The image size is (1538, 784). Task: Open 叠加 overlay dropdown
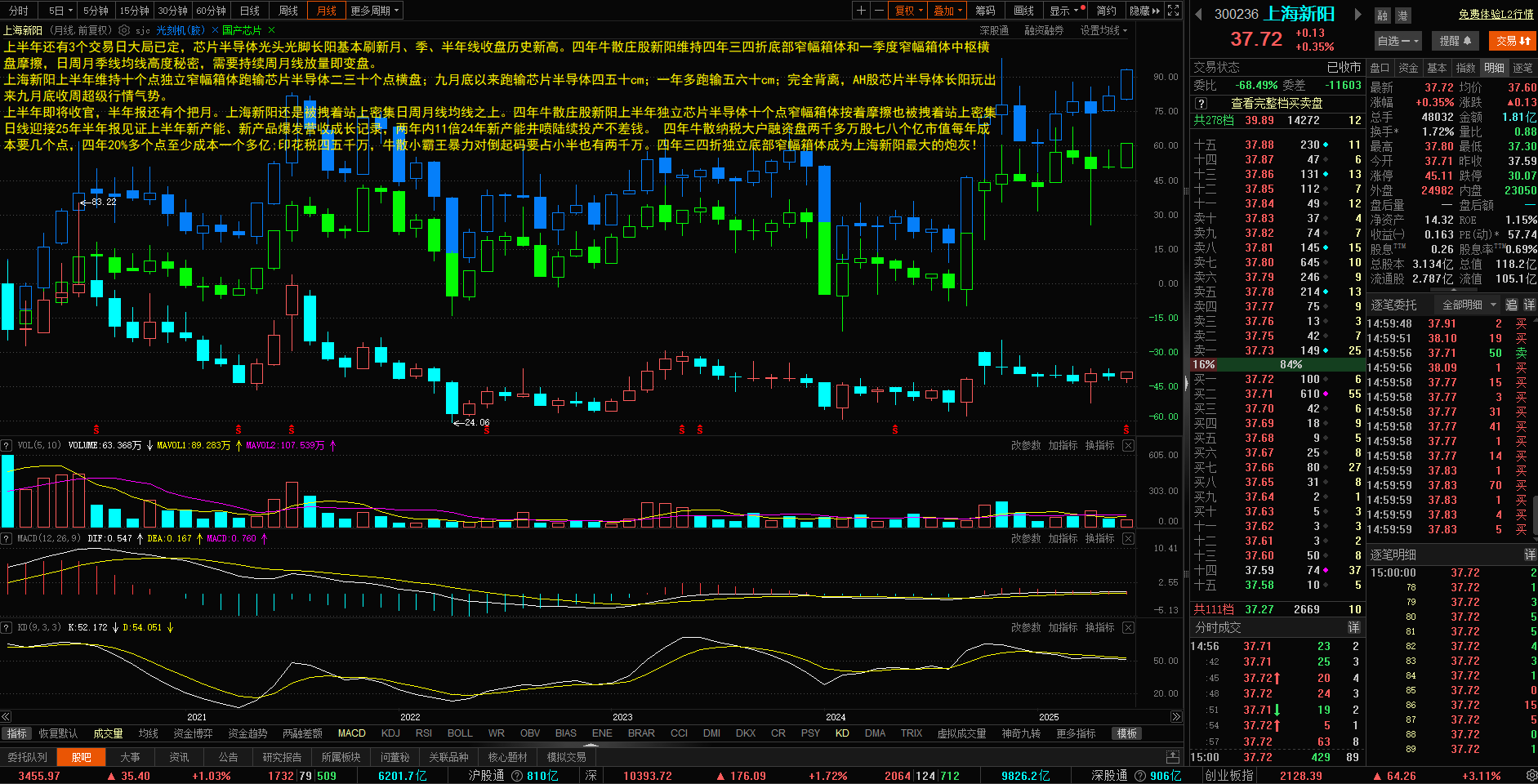pos(948,11)
